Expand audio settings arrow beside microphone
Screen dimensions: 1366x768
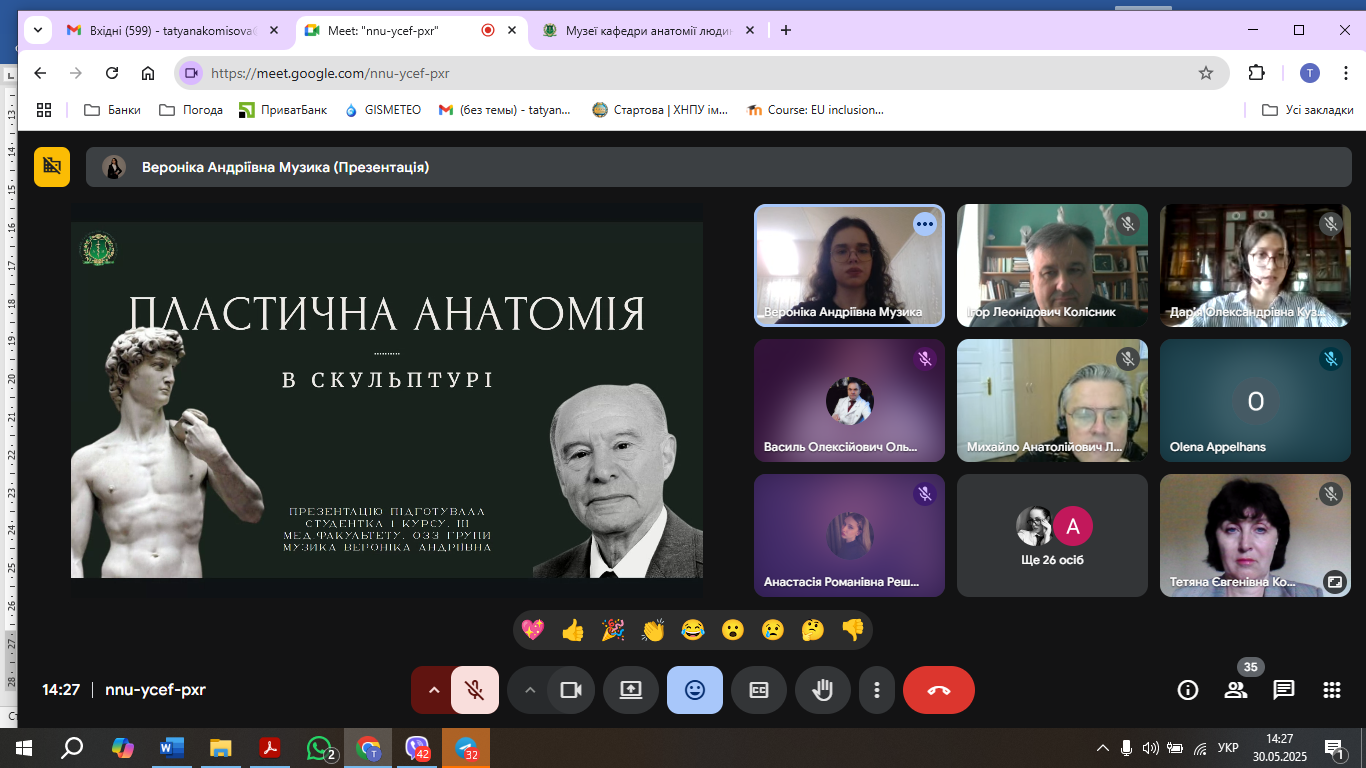tap(433, 690)
